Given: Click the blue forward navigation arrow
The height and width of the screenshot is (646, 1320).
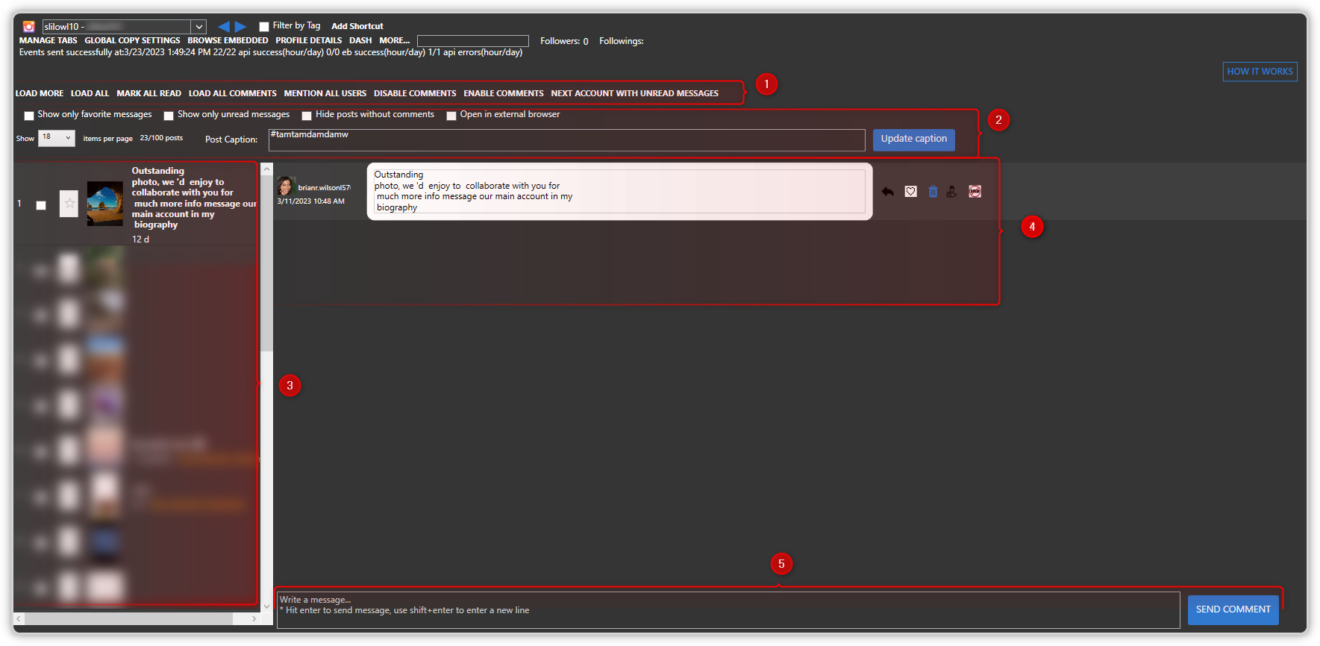Looking at the screenshot, I should point(238,25).
